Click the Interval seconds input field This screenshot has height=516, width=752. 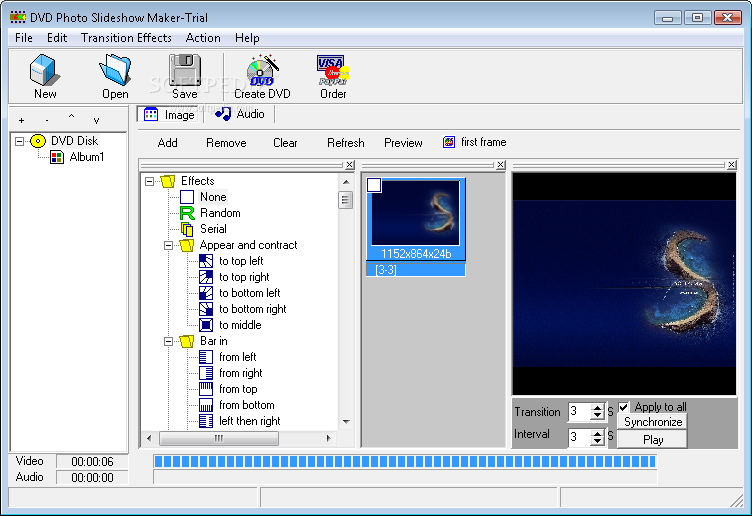pyautogui.click(x=580, y=437)
